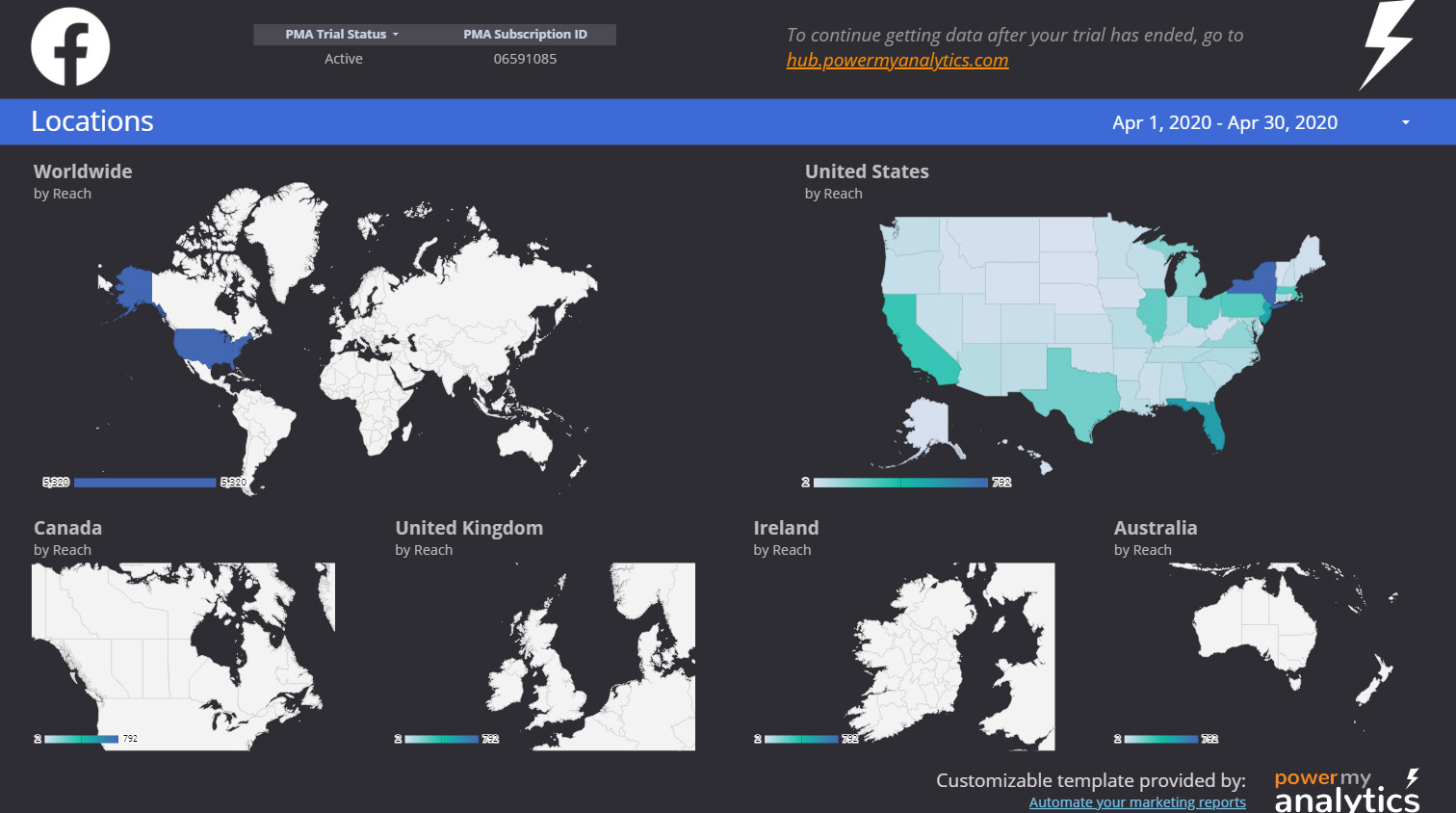
Task: Click the PMA Subscription ID column header
Action: [x=525, y=34]
